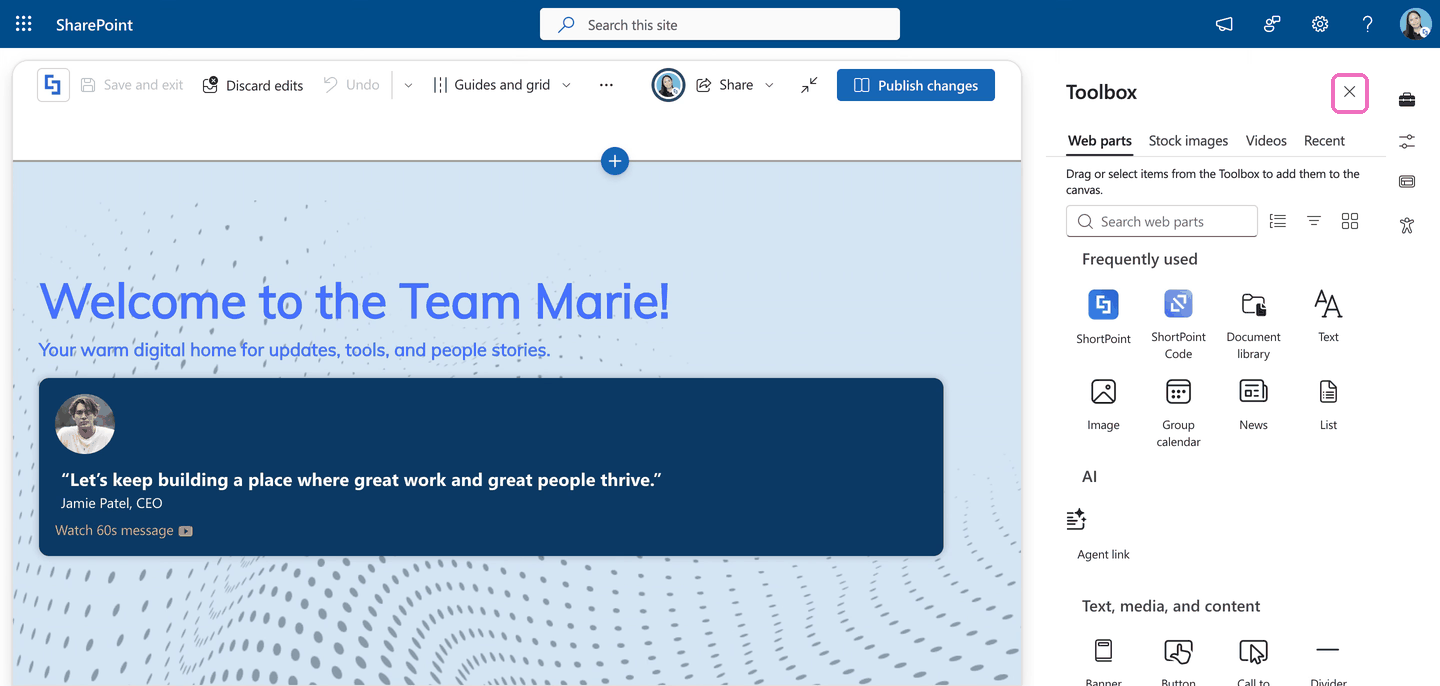Select the Image web part

[1103, 403]
